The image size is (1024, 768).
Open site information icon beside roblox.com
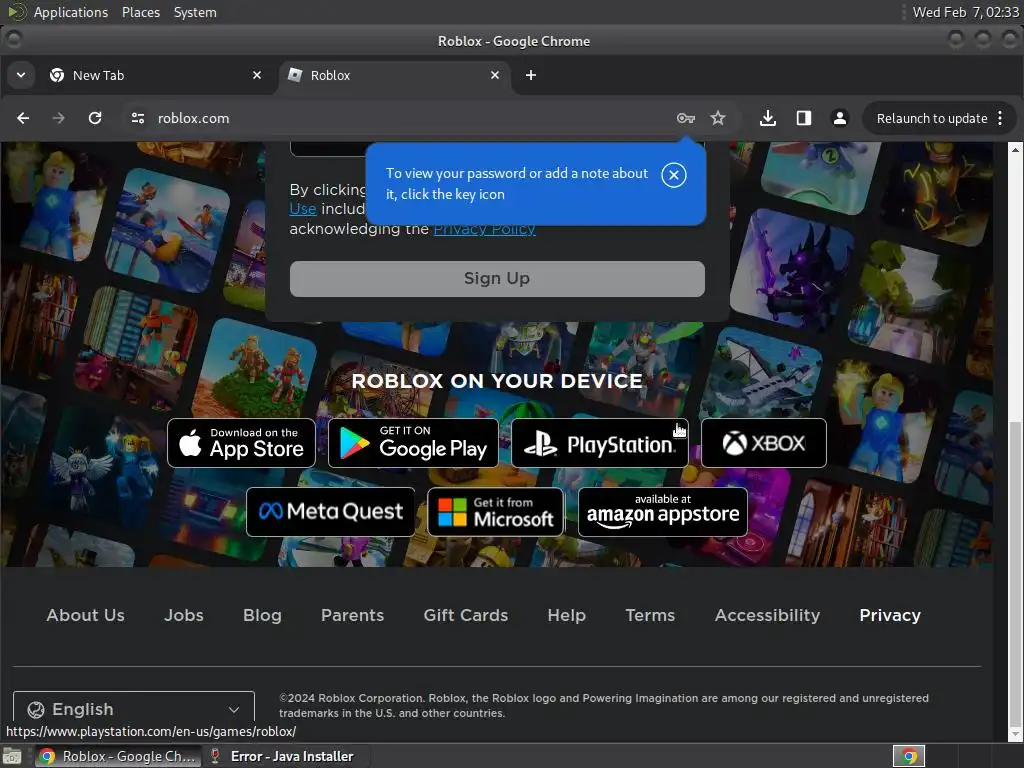[x=138, y=118]
